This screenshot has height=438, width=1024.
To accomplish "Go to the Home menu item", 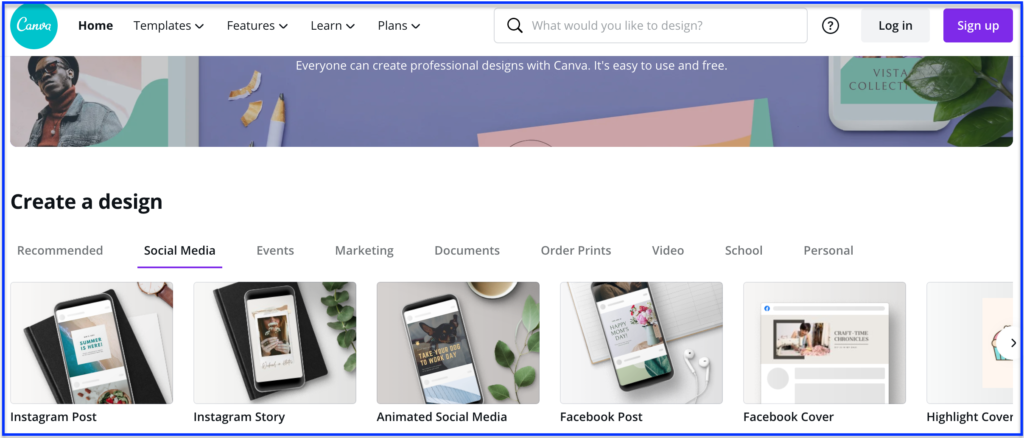I will pos(95,26).
